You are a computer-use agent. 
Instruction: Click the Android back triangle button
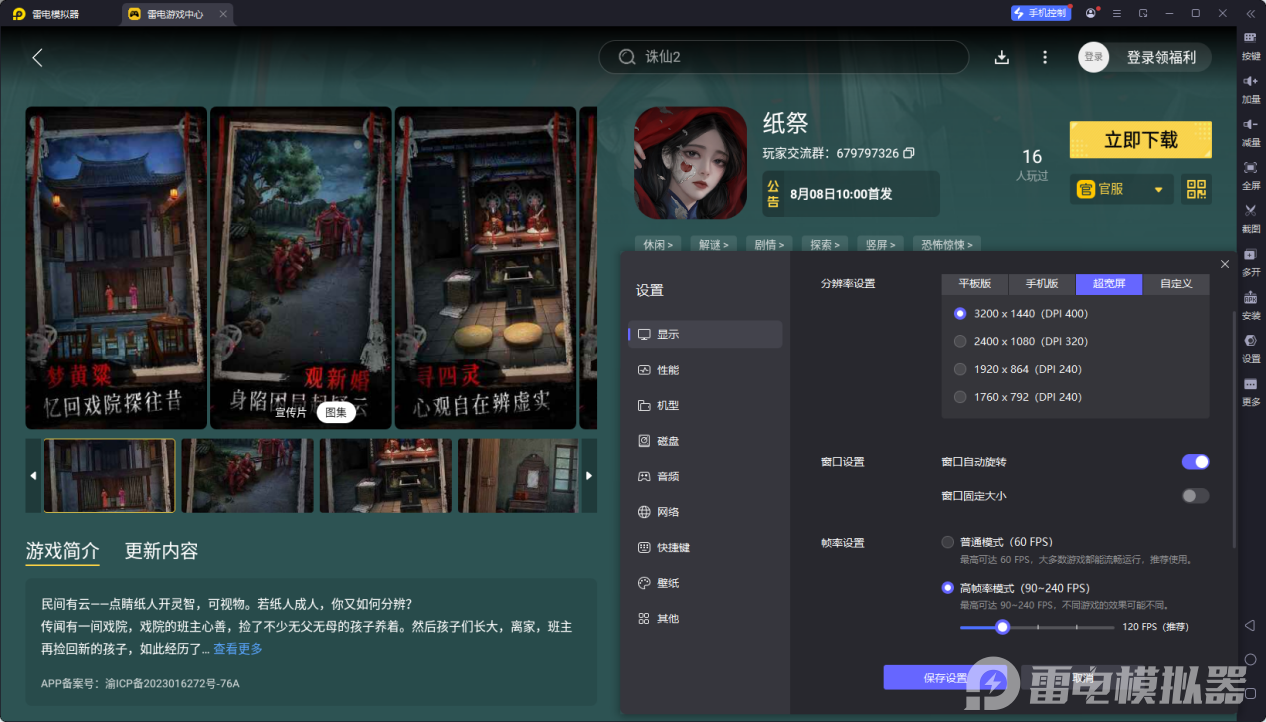click(1250, 625)
